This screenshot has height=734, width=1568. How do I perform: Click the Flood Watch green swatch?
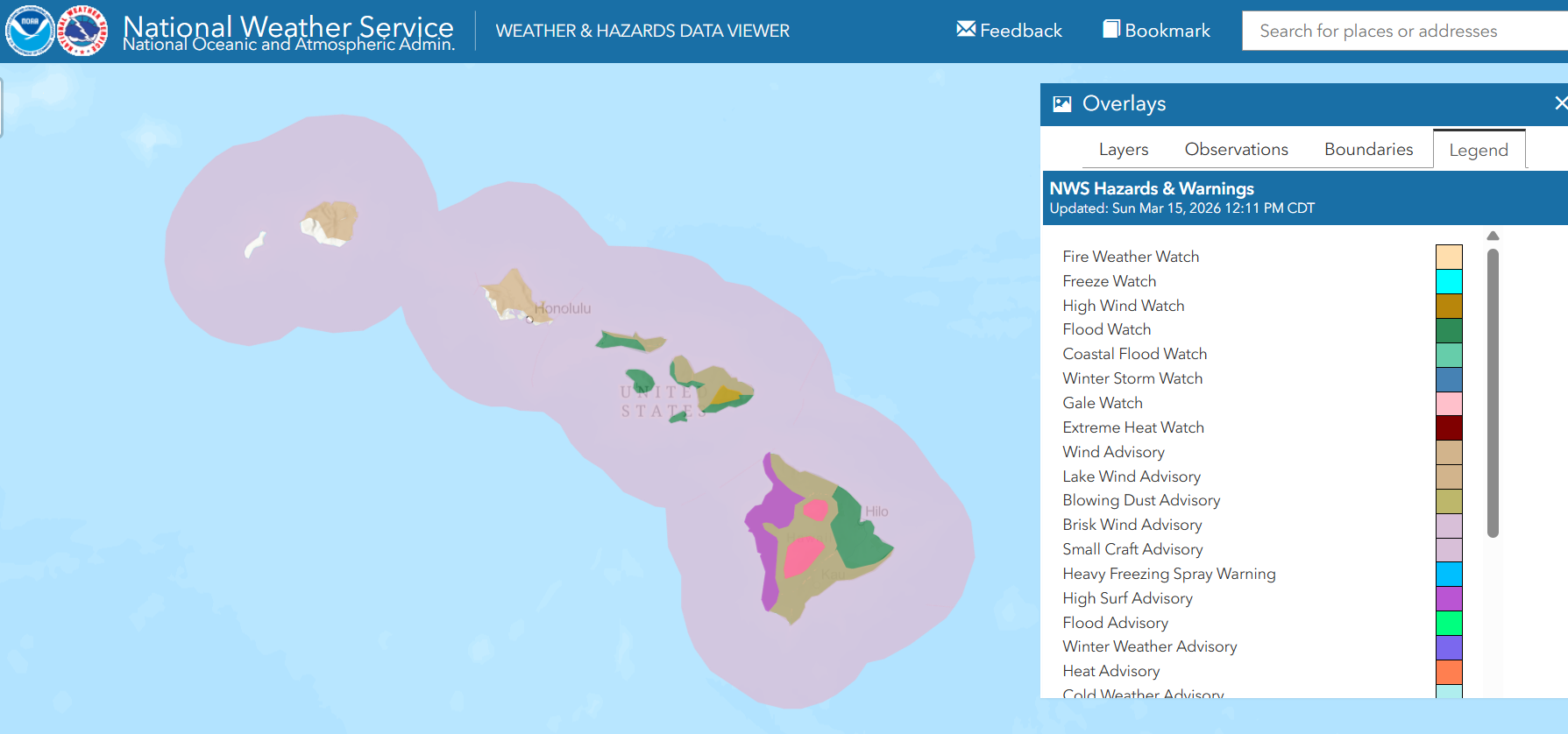click(1449, 330)
